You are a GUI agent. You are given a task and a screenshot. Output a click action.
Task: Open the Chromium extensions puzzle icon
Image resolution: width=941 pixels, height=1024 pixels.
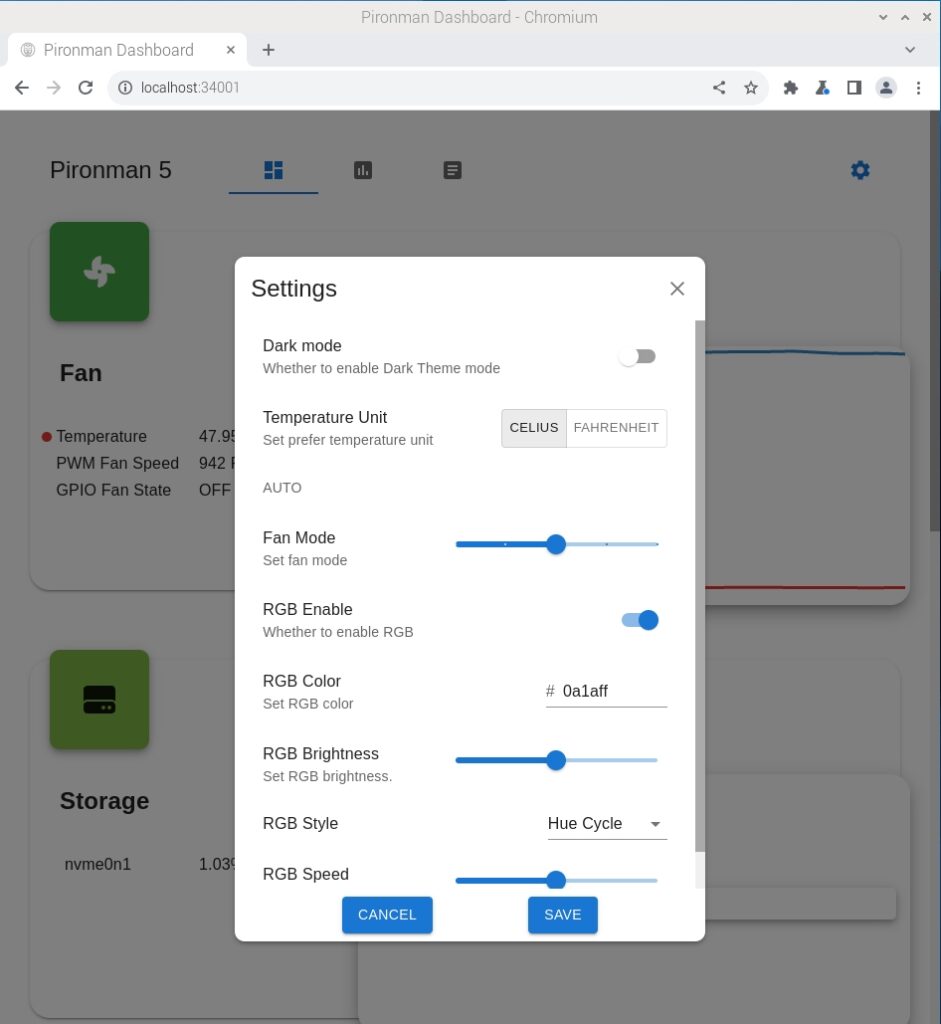[790, 88]
